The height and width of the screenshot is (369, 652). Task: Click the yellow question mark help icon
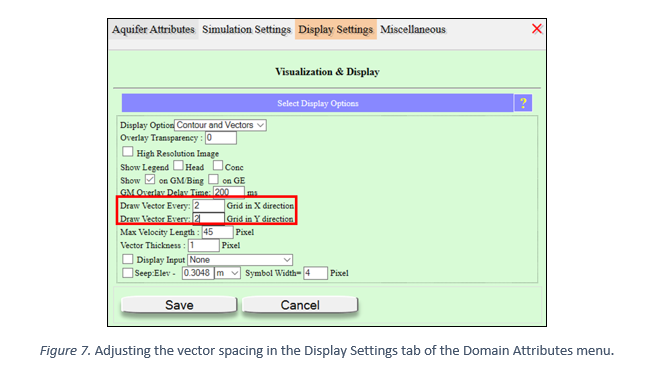pyautogui.click(x=523, y=103)
